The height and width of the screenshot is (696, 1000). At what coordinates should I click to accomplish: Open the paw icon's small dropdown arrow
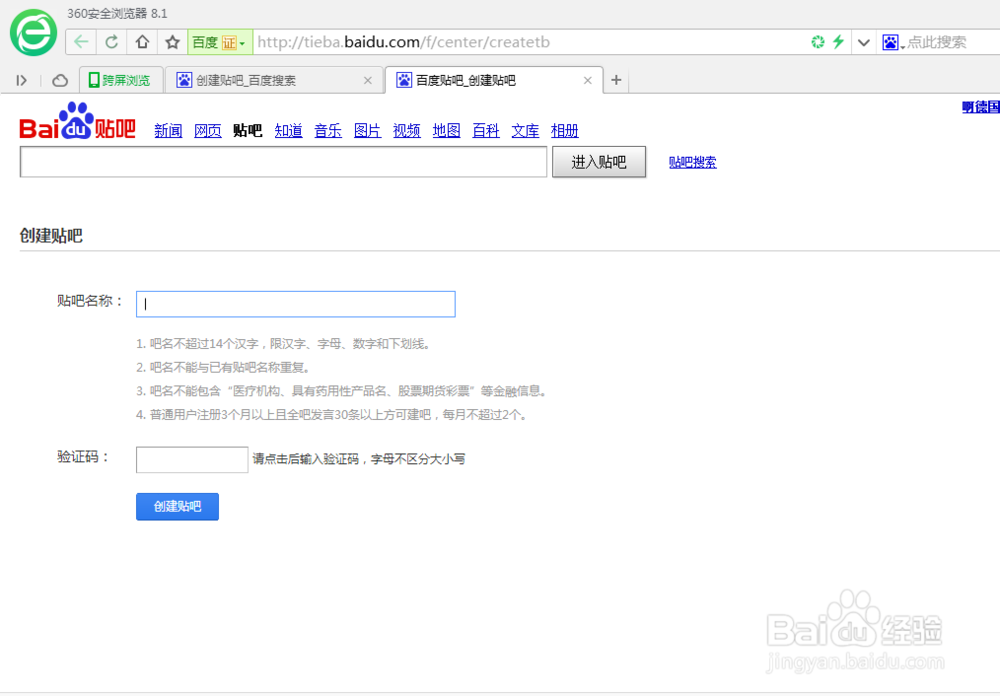click(x=901, y=45)
